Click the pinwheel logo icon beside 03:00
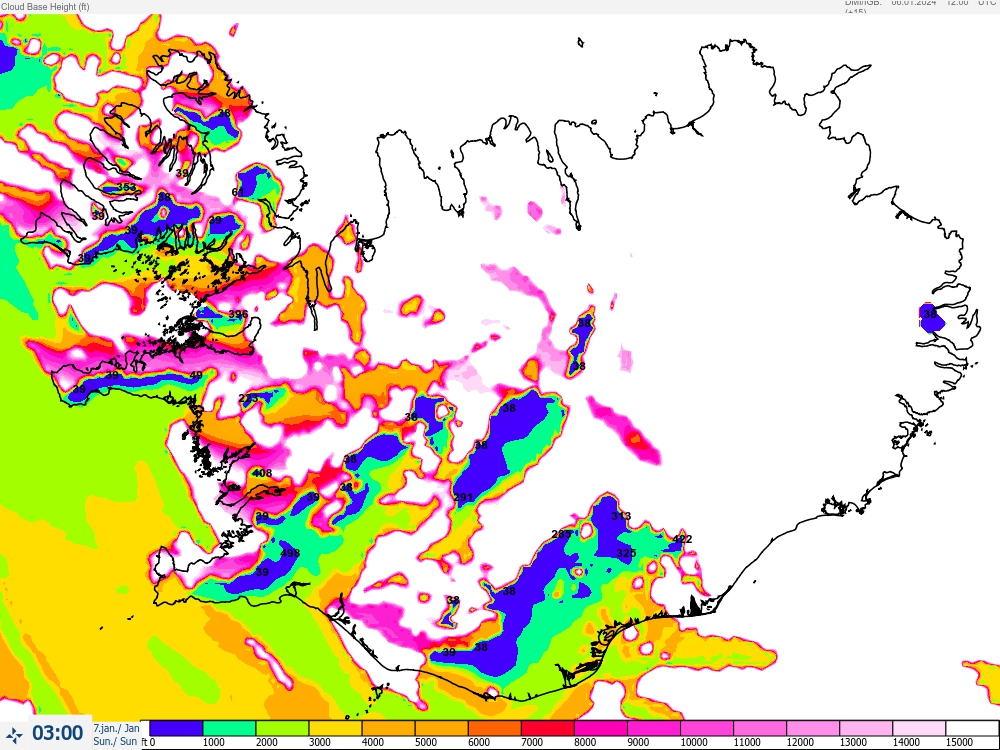 point(13,734)
